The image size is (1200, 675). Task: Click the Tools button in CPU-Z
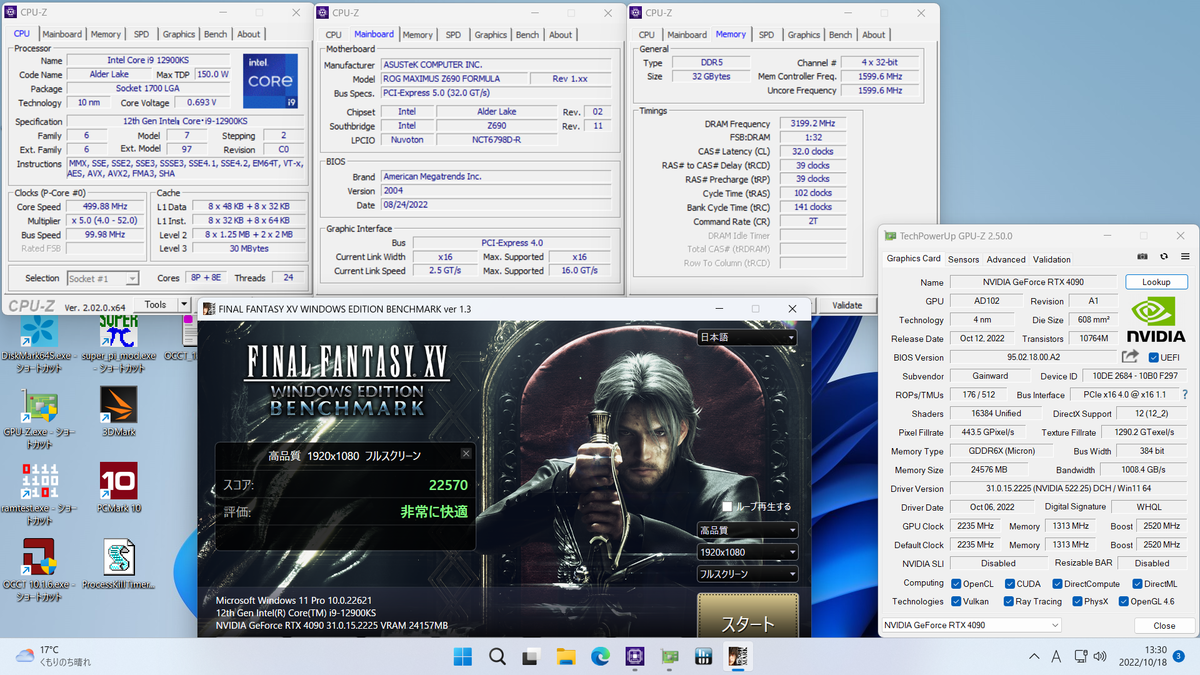[156, 304]
